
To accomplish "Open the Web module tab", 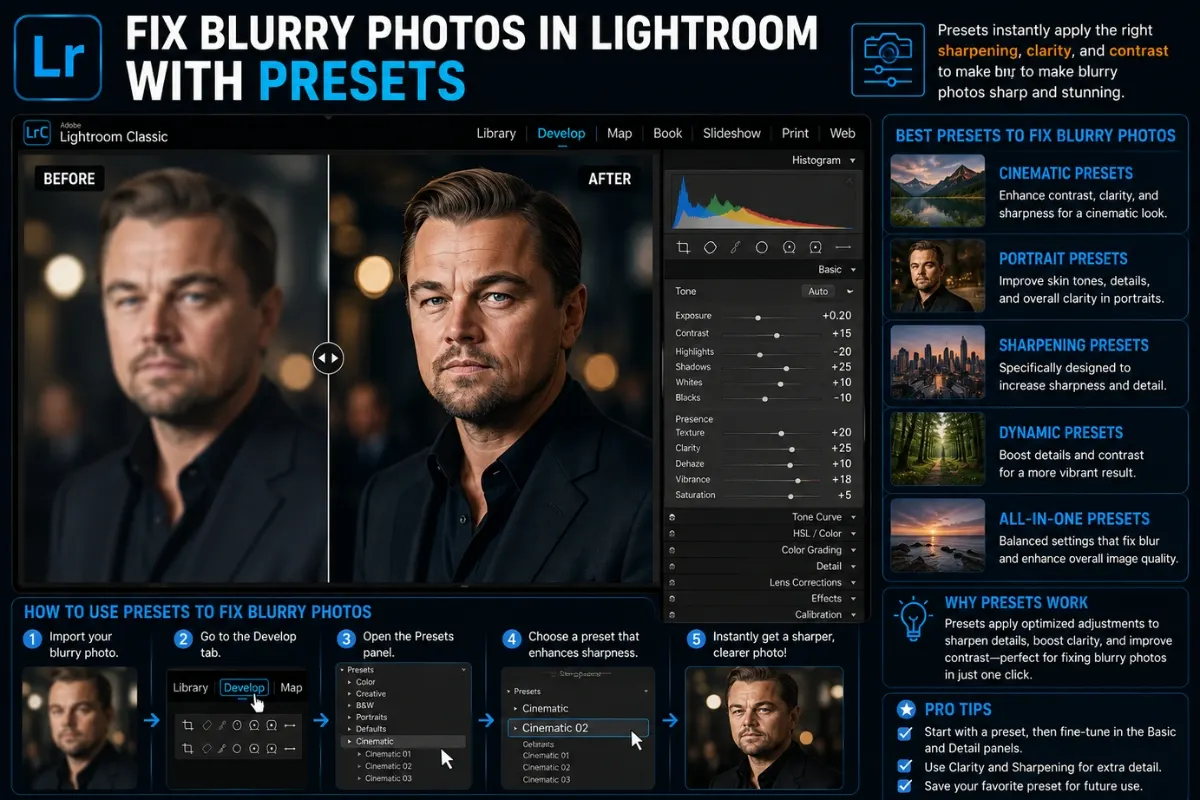I will click(x=843, y=133).
